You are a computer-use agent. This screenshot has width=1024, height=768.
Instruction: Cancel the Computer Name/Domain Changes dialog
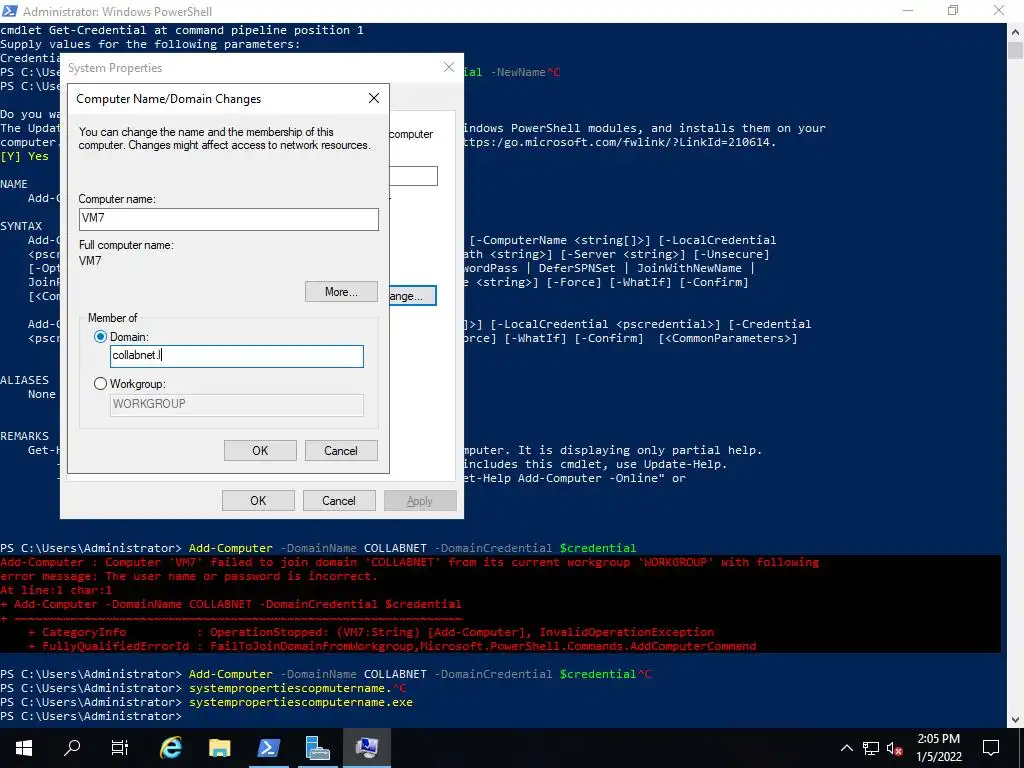tap(341, 451)
